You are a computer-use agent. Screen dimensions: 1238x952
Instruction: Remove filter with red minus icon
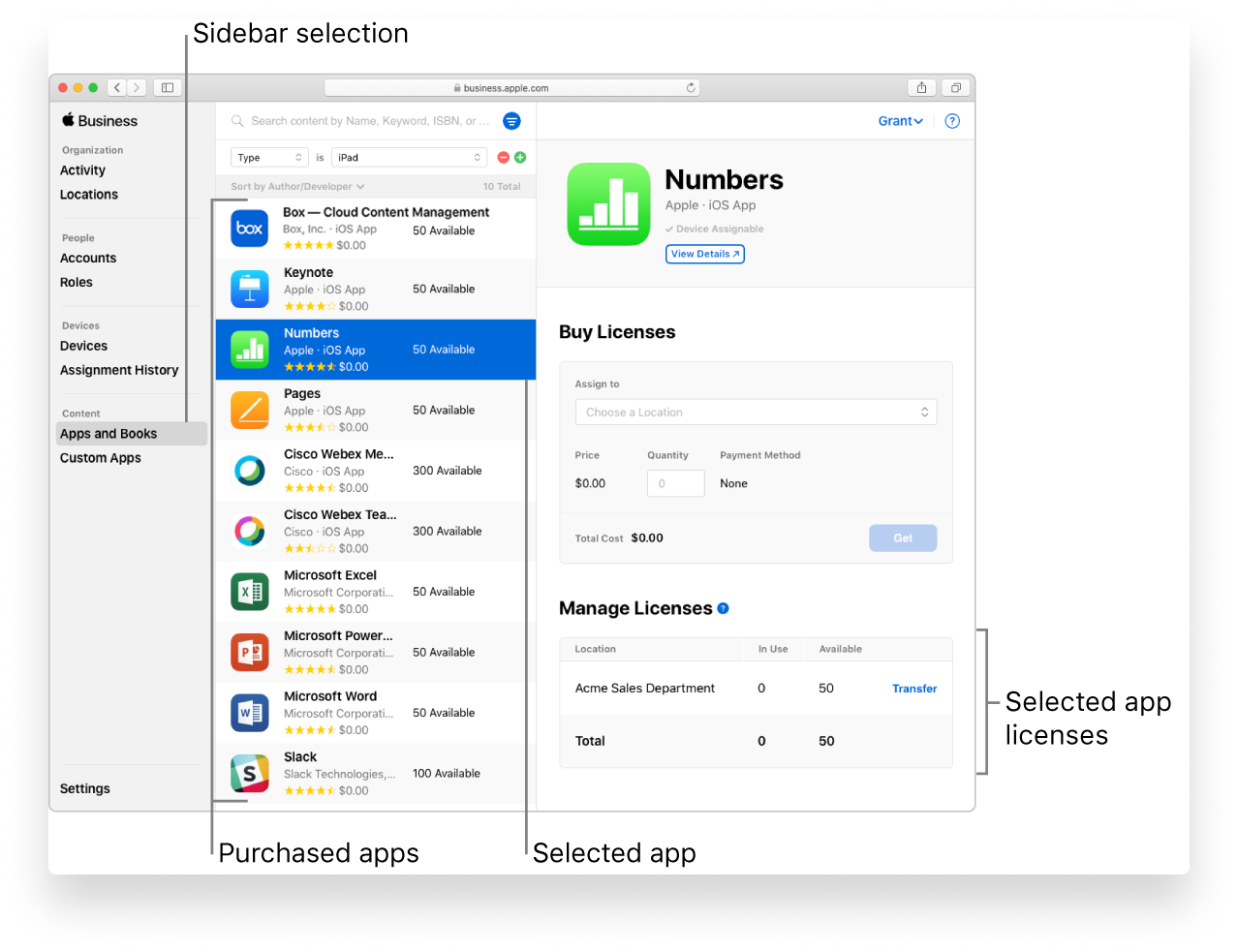coord(503,158)
